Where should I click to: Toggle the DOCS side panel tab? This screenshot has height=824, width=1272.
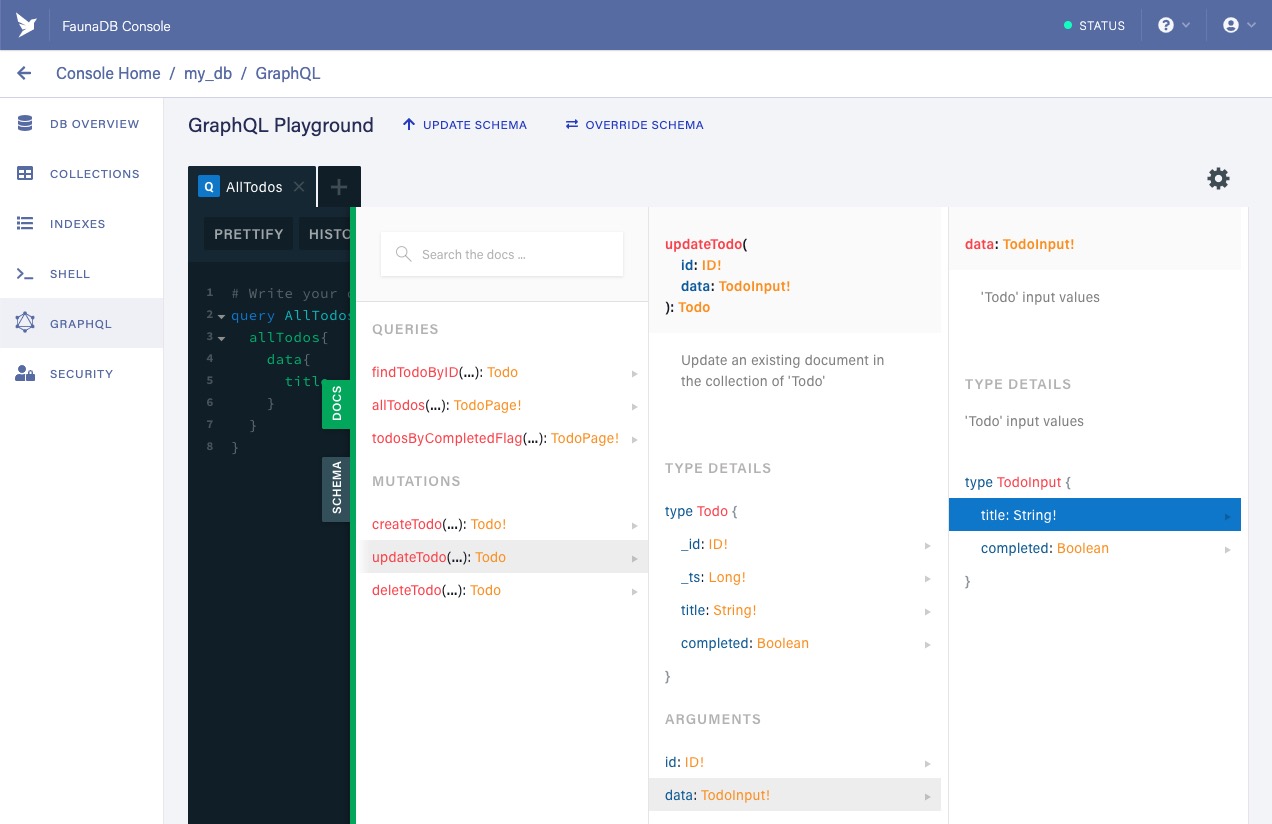337,404
